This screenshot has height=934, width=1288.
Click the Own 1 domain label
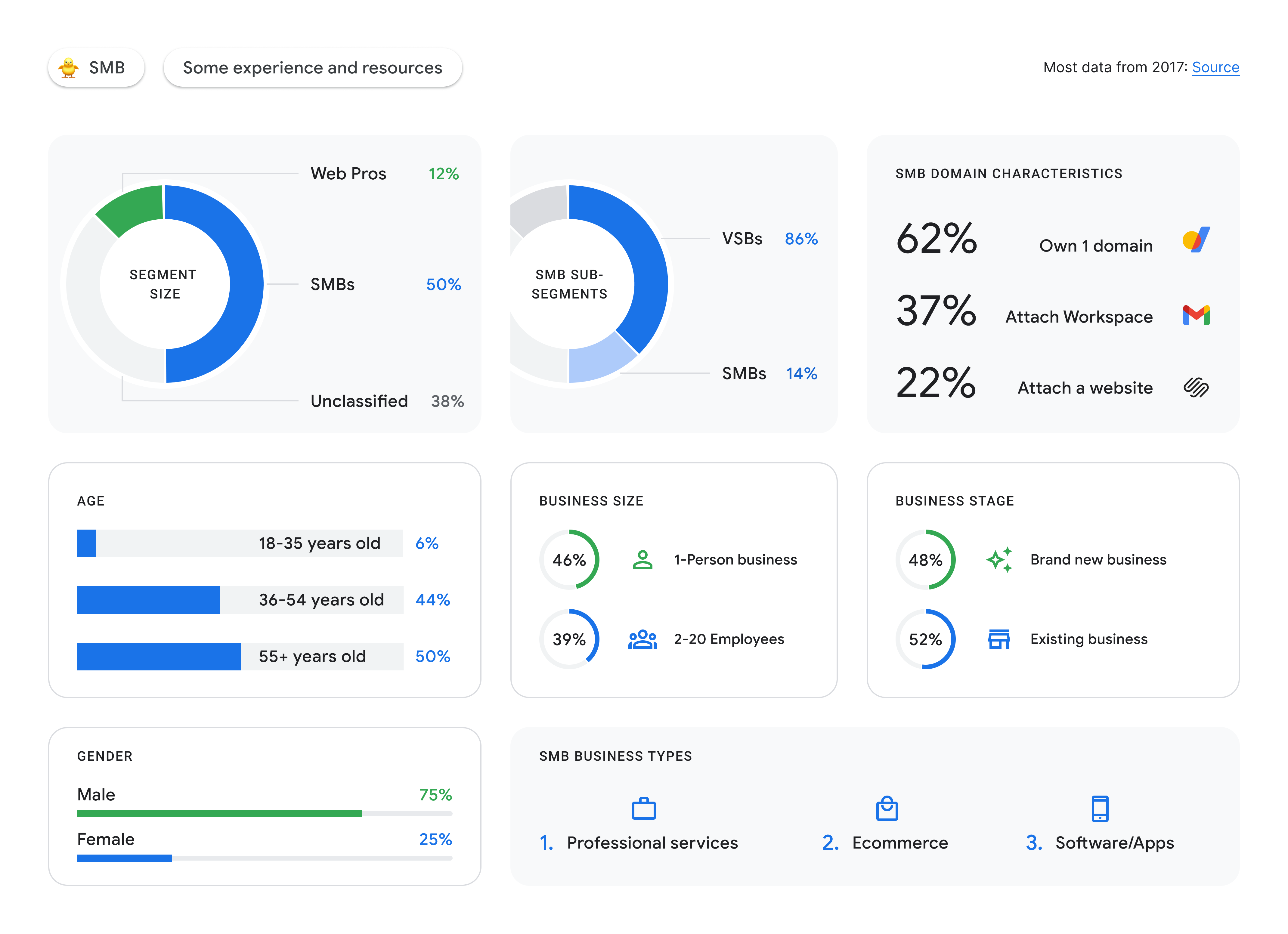coord(1095,246)
